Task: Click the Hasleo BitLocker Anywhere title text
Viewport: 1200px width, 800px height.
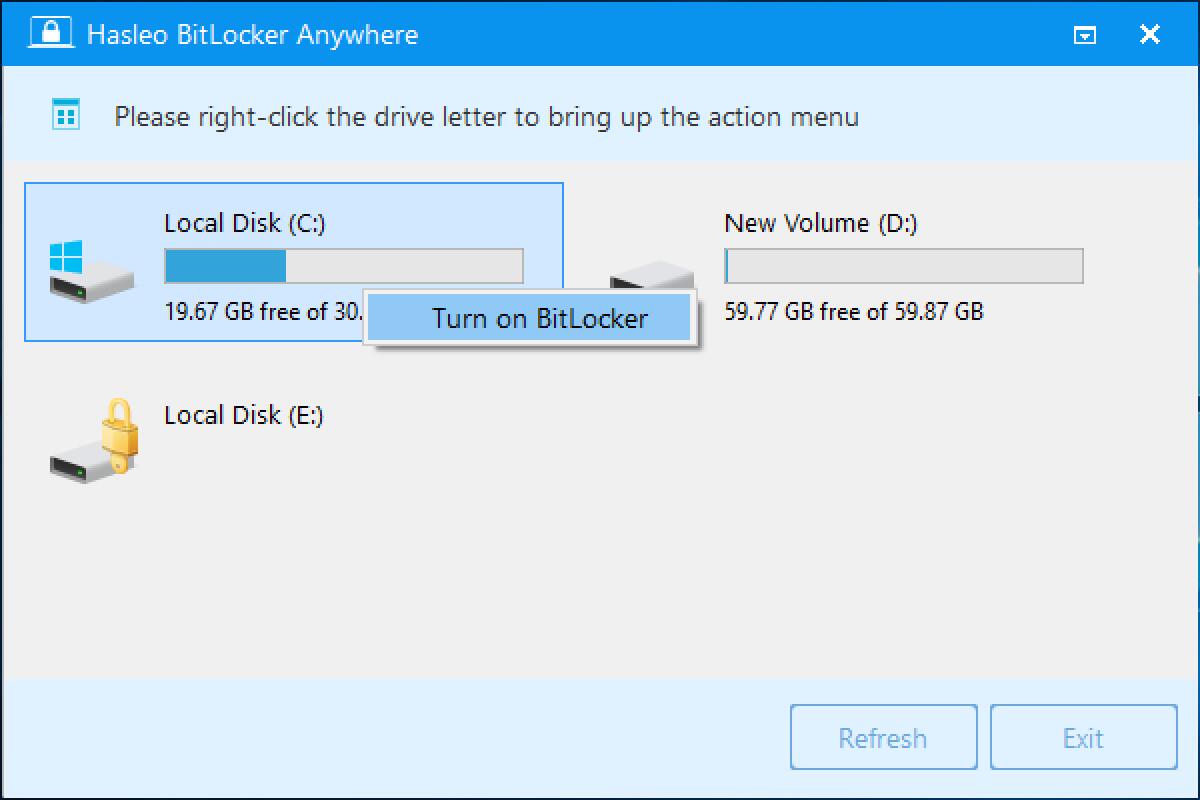Action: point(254,35)
